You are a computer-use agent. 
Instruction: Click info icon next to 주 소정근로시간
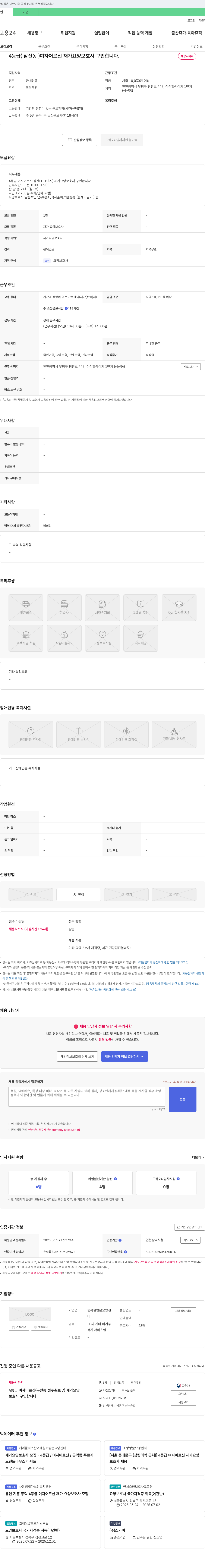(66, 309)
